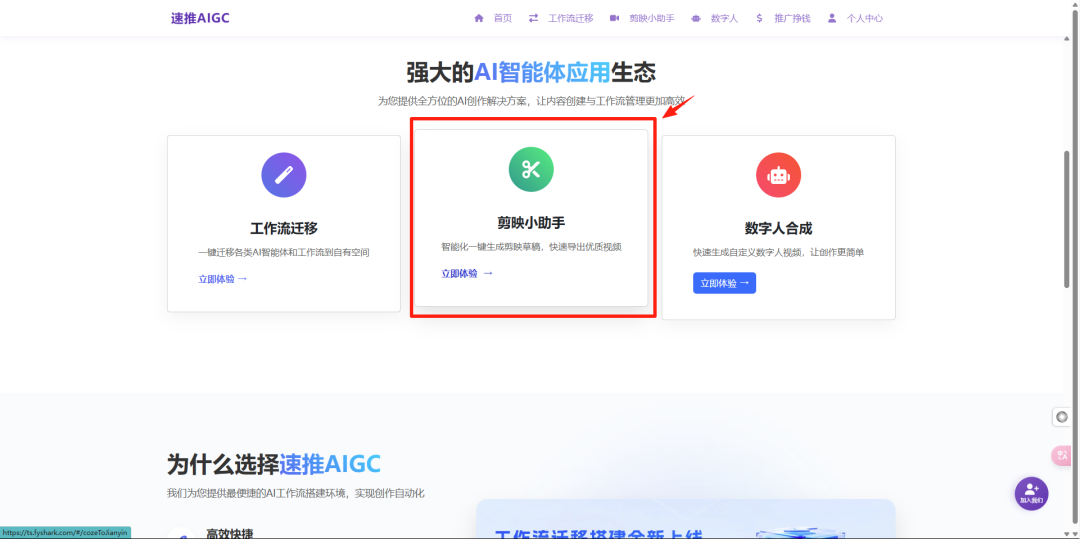The height and width of the screenshot is (539, 1080).
Task: Click the robot icon beside 数字人 in nav
Action: click(696, 19)
